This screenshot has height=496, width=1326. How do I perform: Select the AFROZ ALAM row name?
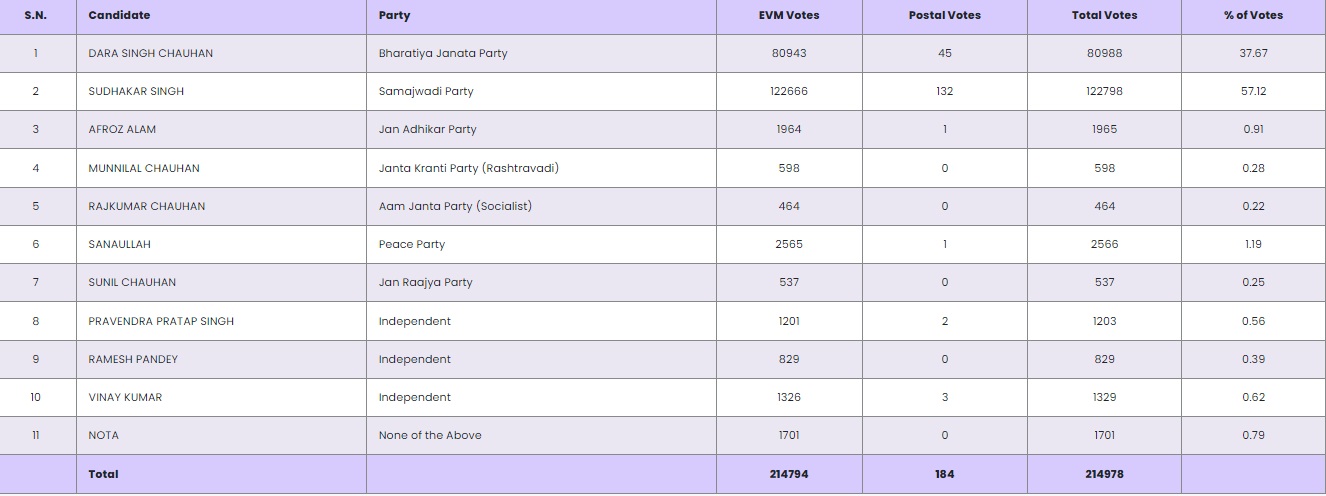pos(122,129)
